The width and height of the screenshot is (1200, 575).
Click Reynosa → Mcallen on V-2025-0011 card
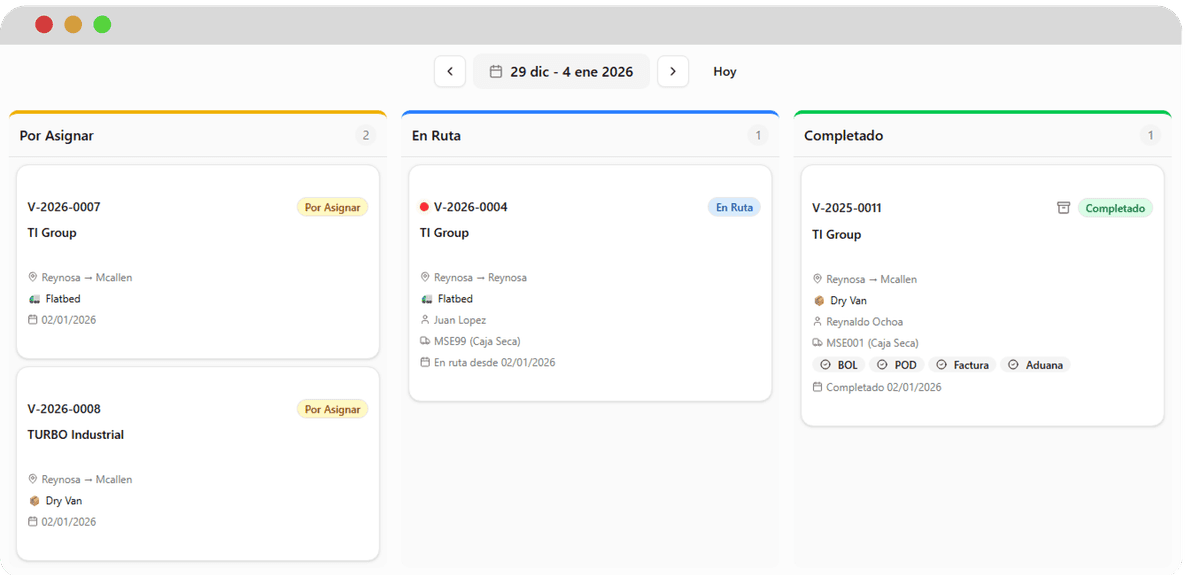[871, 280]
